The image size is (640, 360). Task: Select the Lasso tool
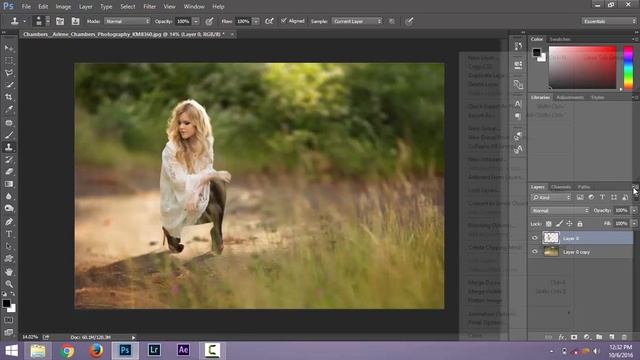(9, 73)
